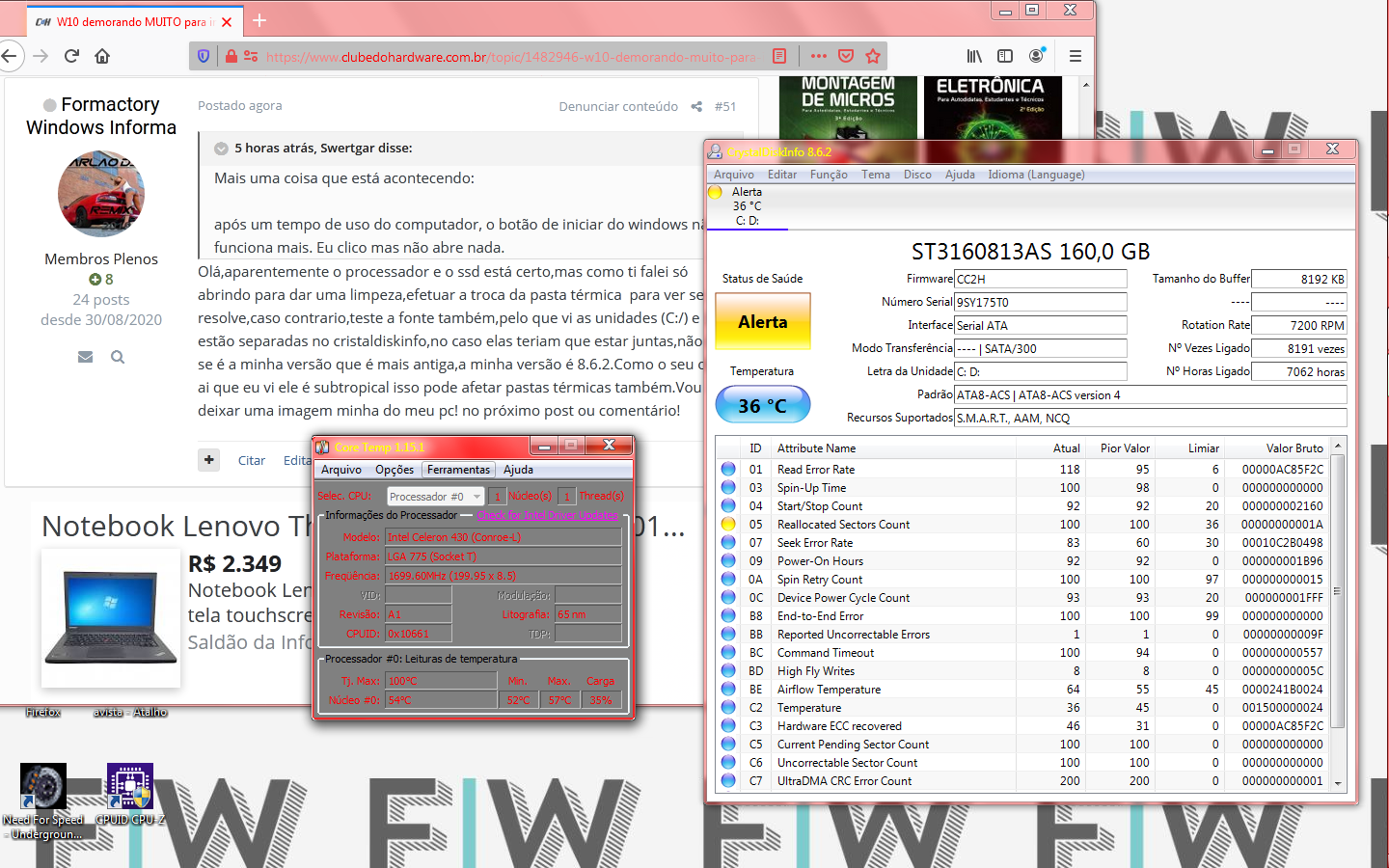Viewport: 1389px width, 868px height.
Task: Open new Firefox tab
Action: coord(259,20)
